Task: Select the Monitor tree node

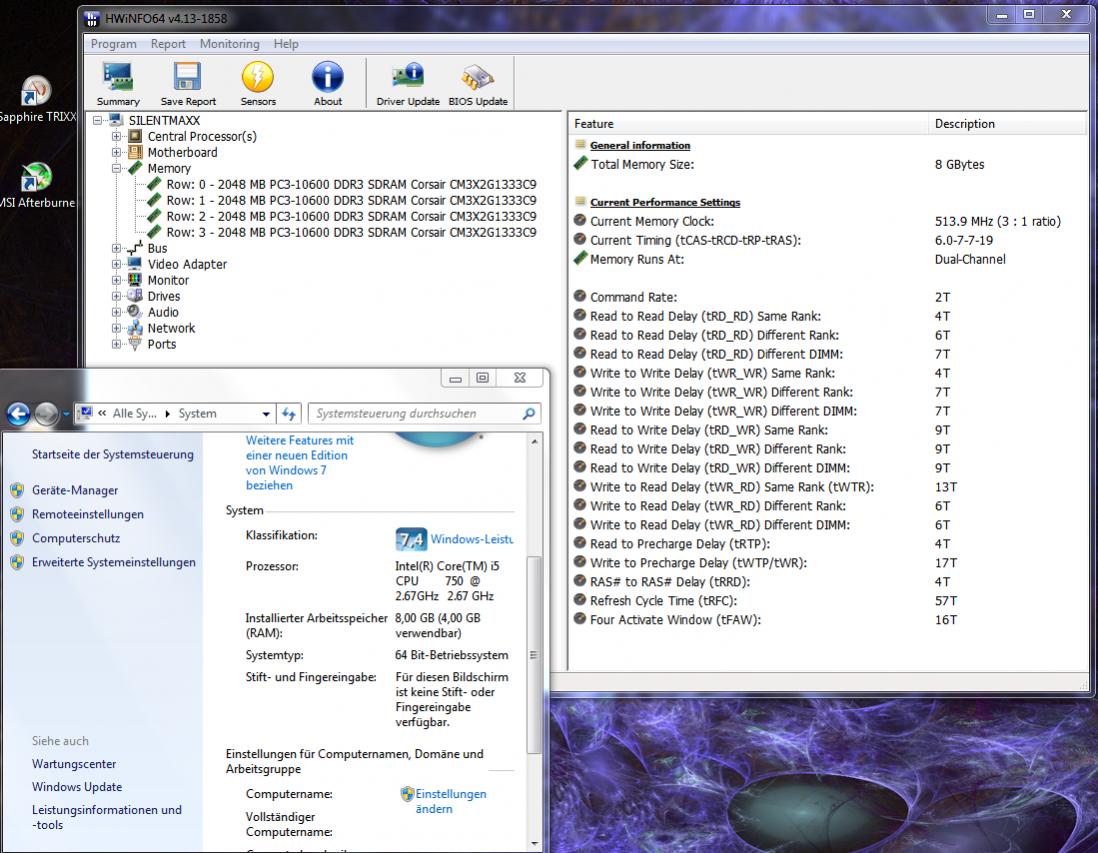Action: pyautogui.click(x=168, y=281)
